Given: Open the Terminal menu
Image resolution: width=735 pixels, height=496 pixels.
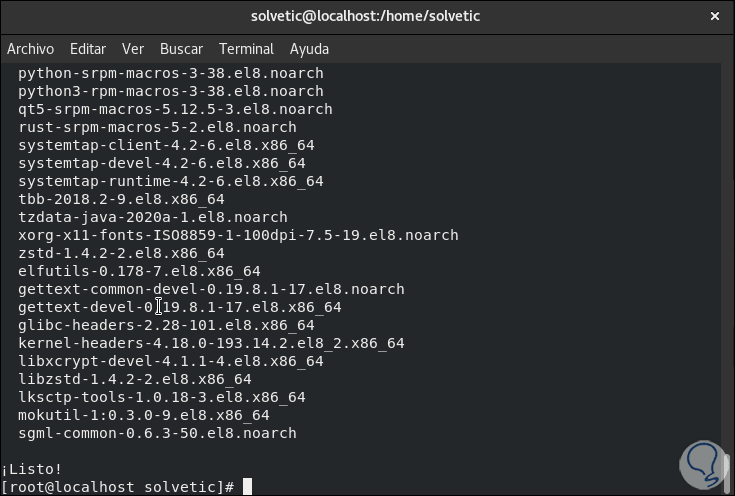Looking at the screenshot, I should 246,49.
